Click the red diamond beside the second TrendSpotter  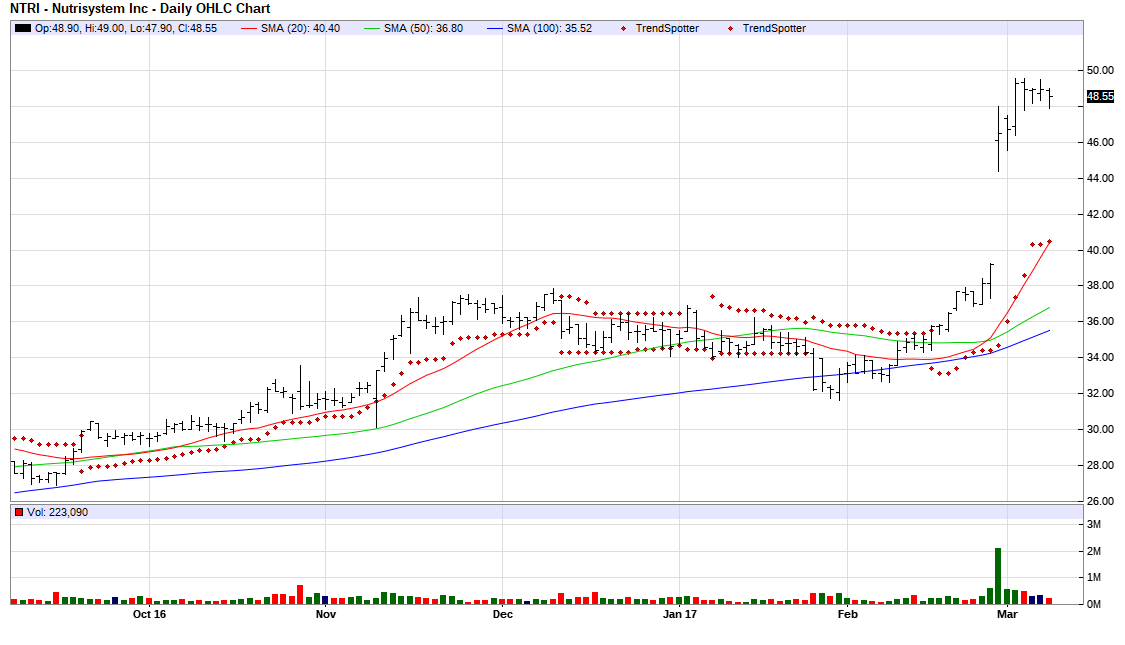(x=730, y=29)
